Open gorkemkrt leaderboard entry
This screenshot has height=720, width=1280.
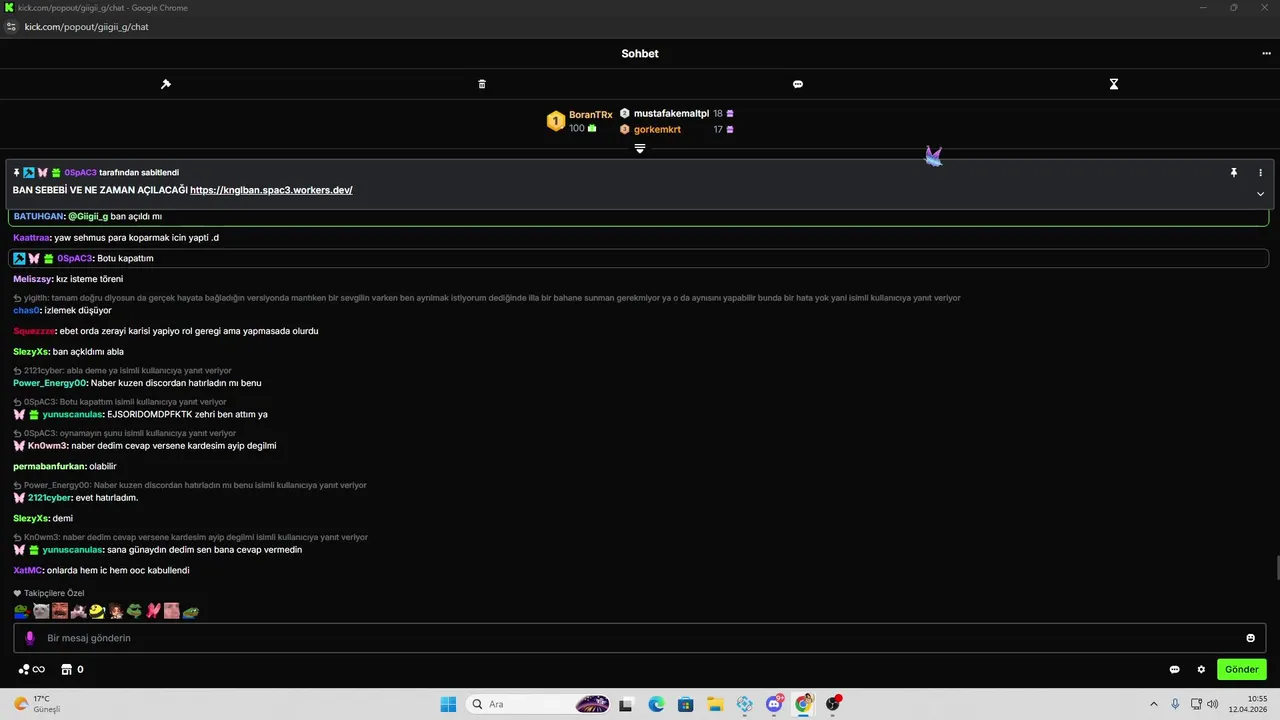click(x=657, y=129)
